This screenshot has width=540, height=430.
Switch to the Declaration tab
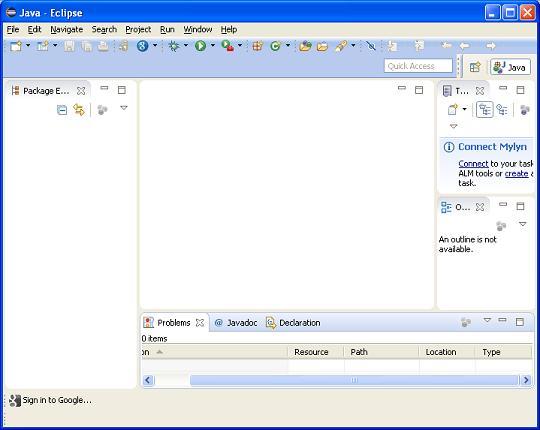(293, 323)
